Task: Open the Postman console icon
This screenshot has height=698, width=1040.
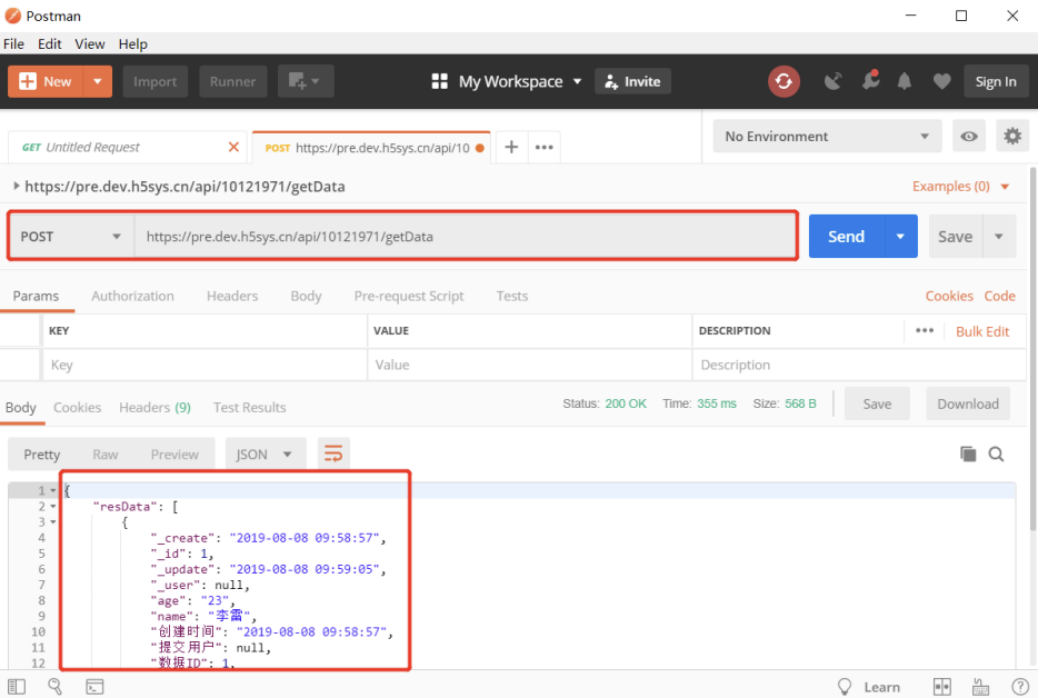Action: coord(95,687)
